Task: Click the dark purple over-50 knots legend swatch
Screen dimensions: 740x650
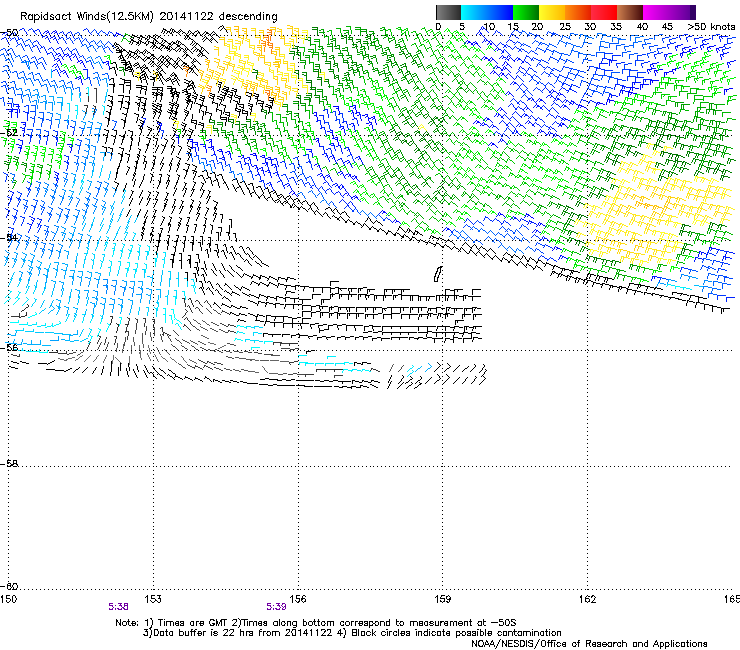Action: point(692,12)
